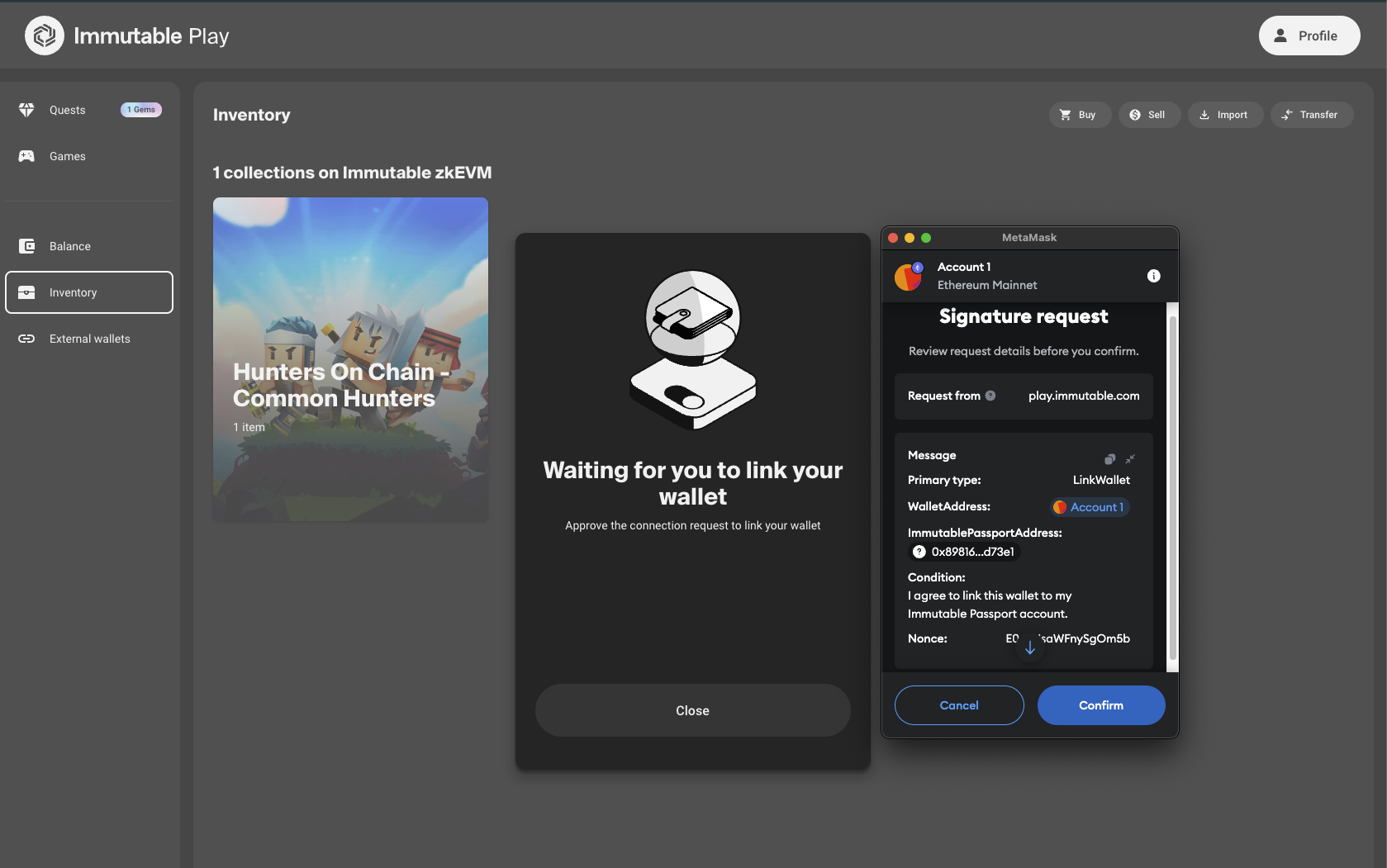Viewport: 1387px width, 868px height.
Task: Click the Inventory page heading
Action: click(x=252, y=115)
